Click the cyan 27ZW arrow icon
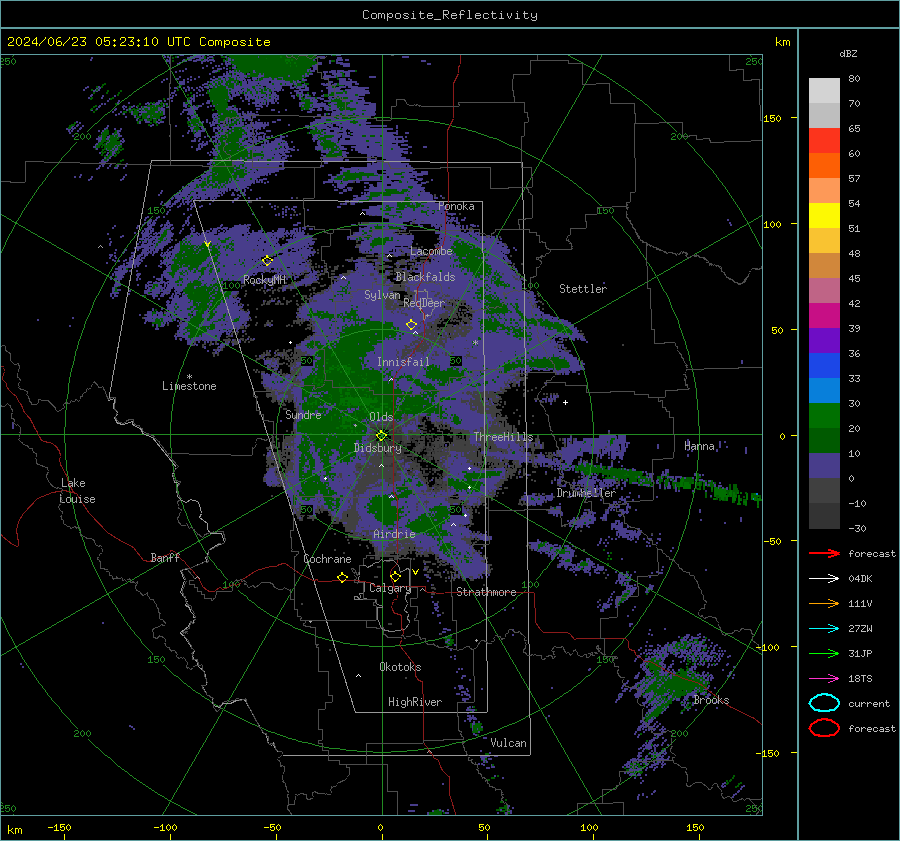 click(824, 629)
